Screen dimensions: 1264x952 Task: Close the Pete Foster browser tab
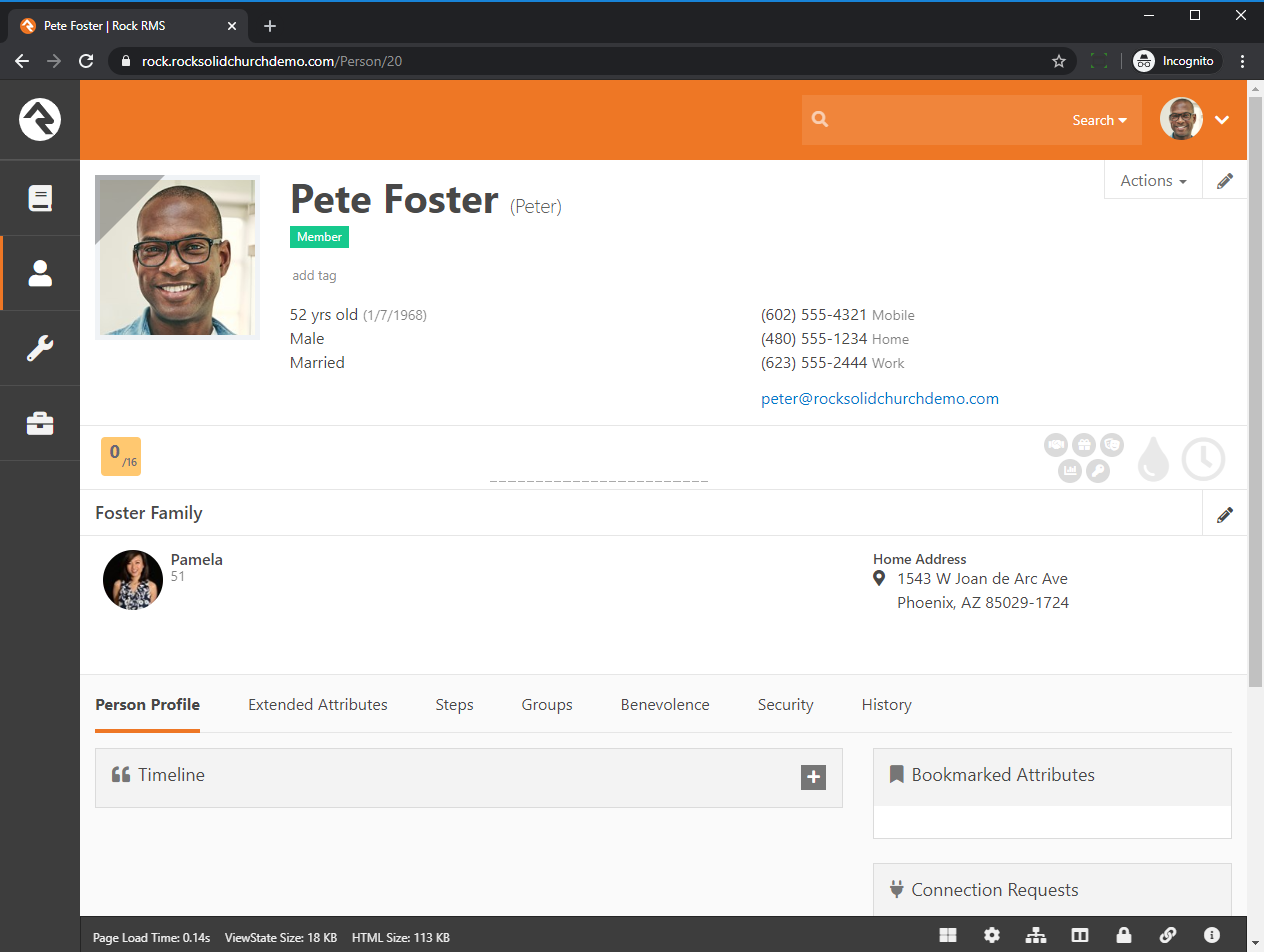[x=231, y=26]
